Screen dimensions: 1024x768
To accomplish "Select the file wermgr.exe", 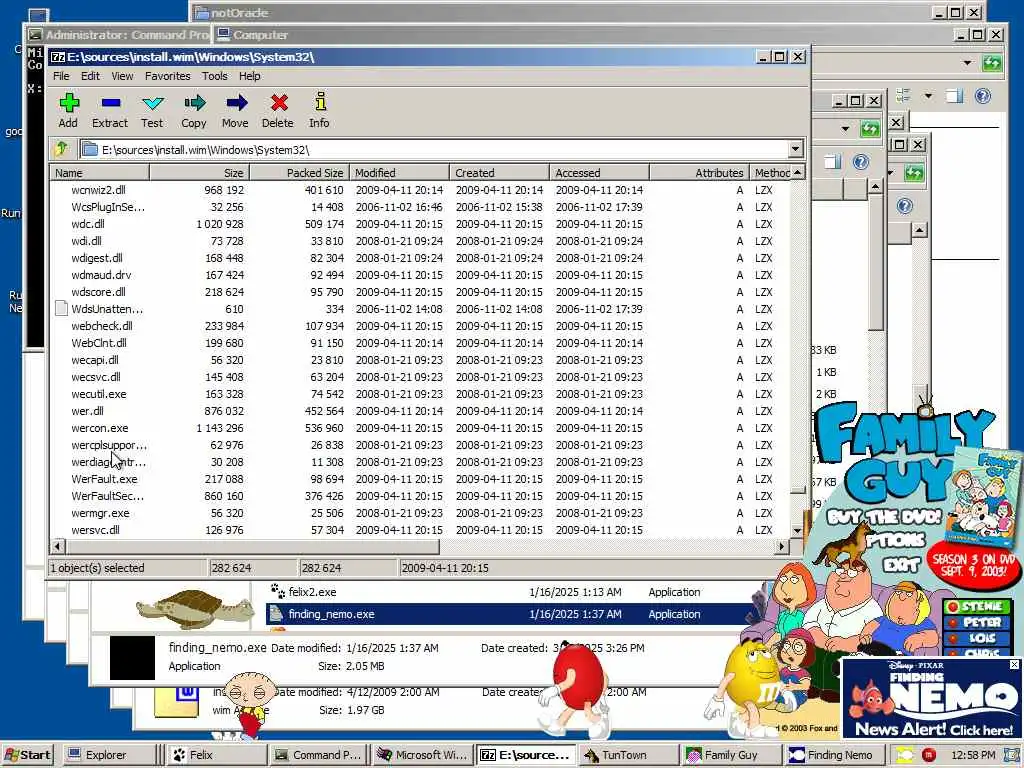I will (x=100, y=513).
